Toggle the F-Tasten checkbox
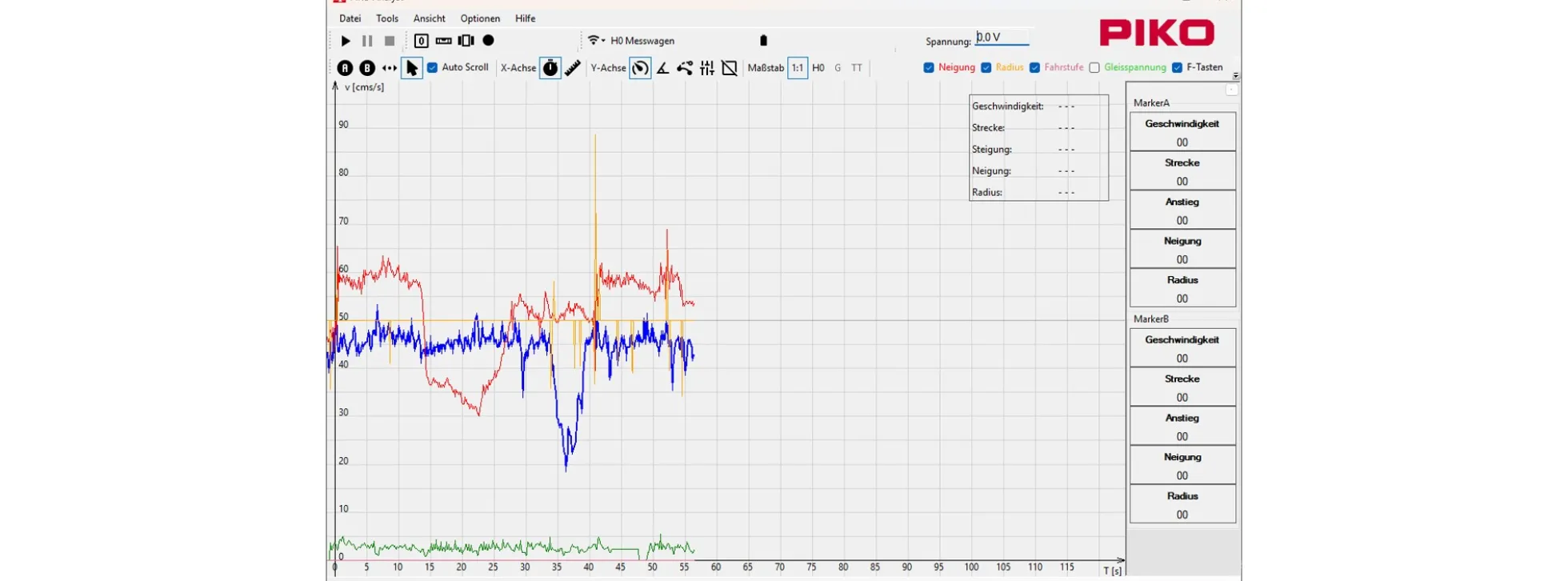Screen dimensions: 1568x581 click(1178, 67)
